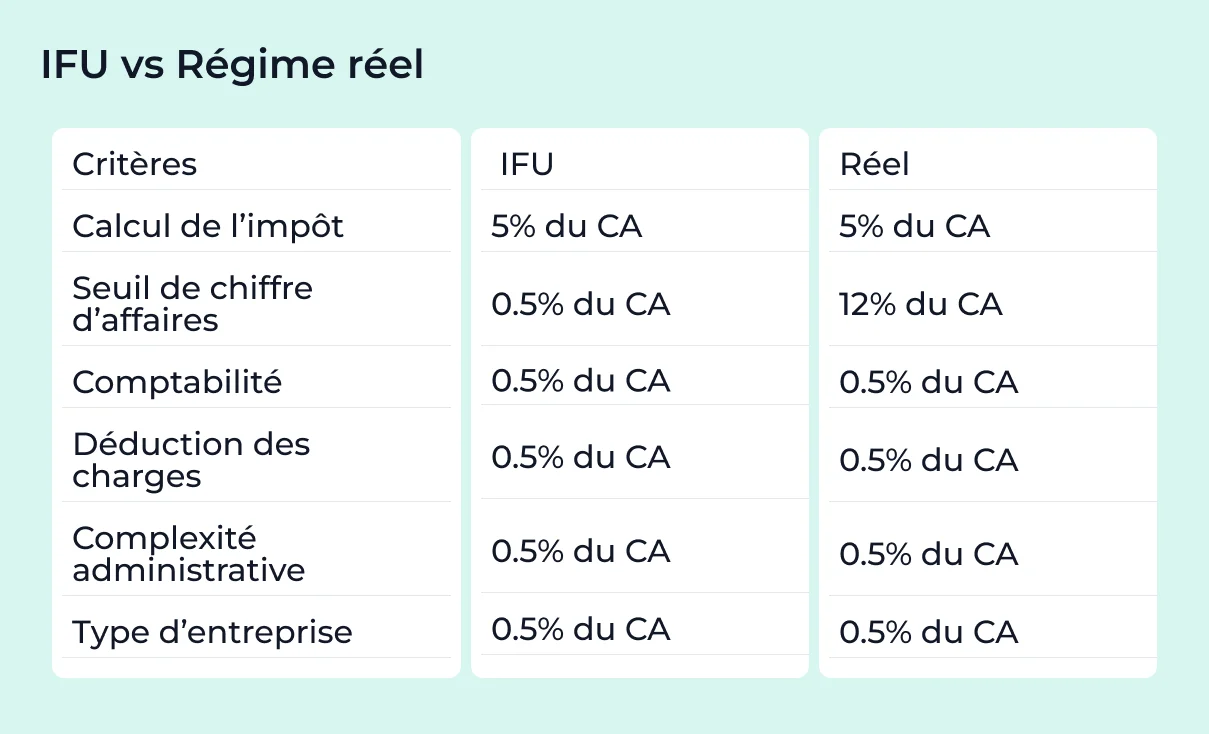
Task: Select Réel value in the Comptabilité row
Action: tap(928, 382)
